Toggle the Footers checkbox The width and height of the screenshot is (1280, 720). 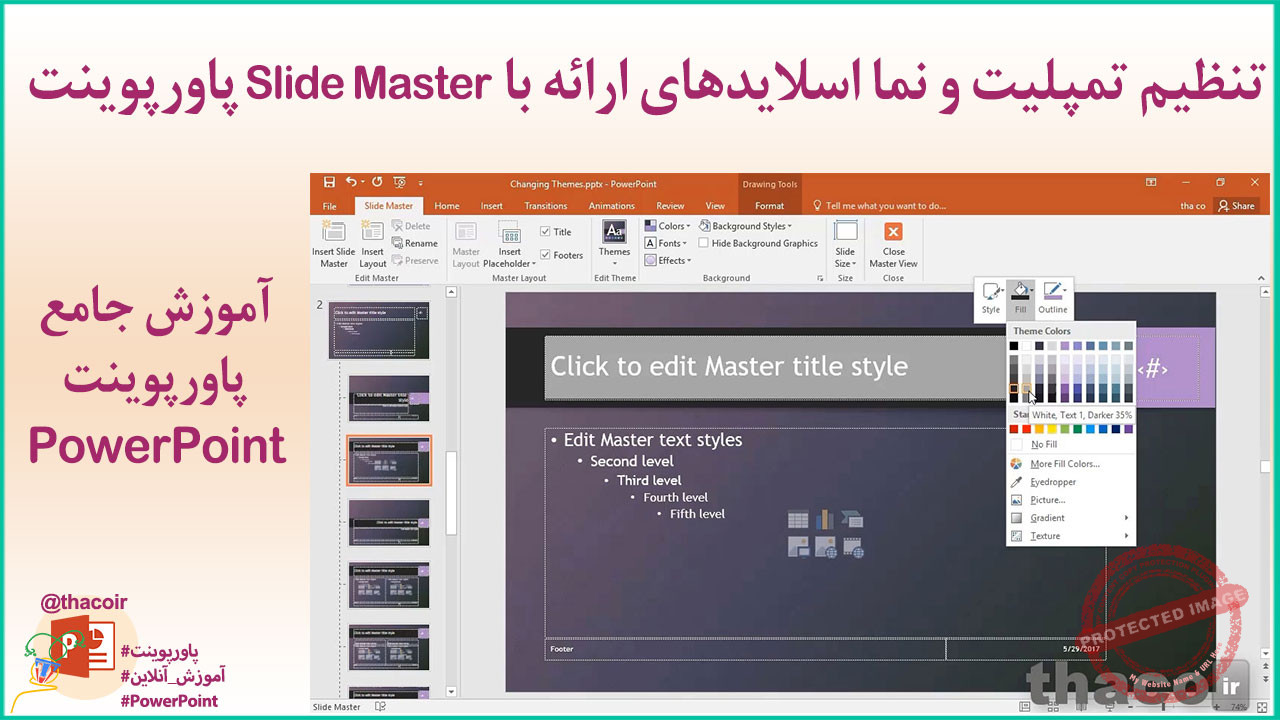546,255
